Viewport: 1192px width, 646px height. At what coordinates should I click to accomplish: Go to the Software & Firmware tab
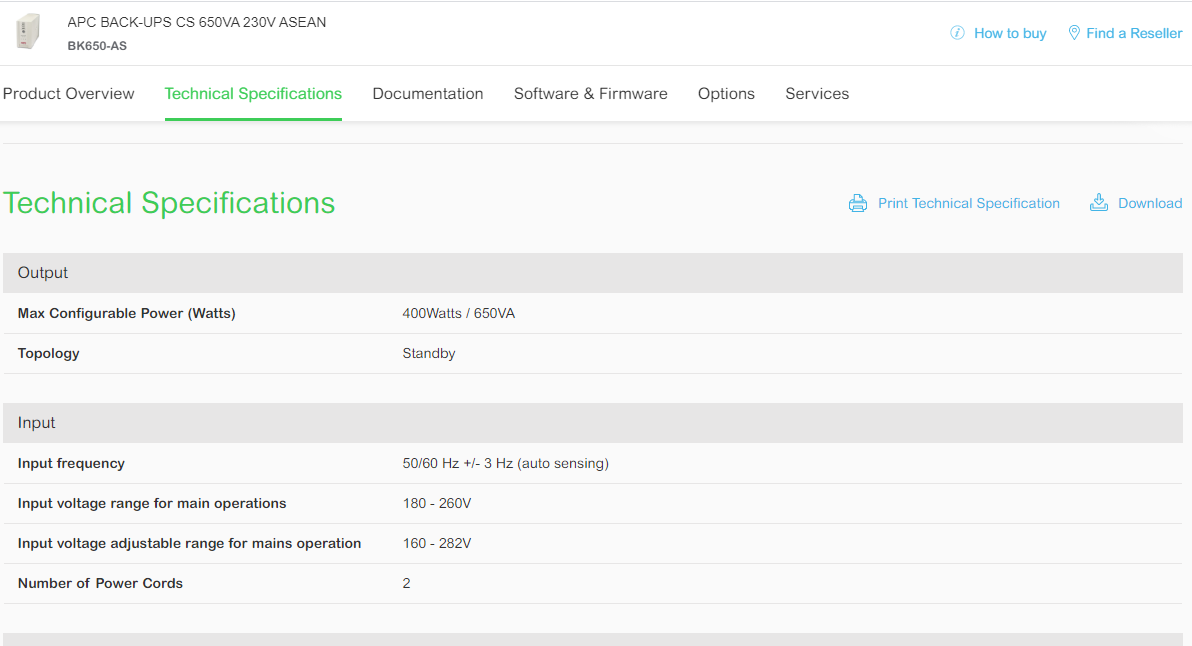(591, 93)
